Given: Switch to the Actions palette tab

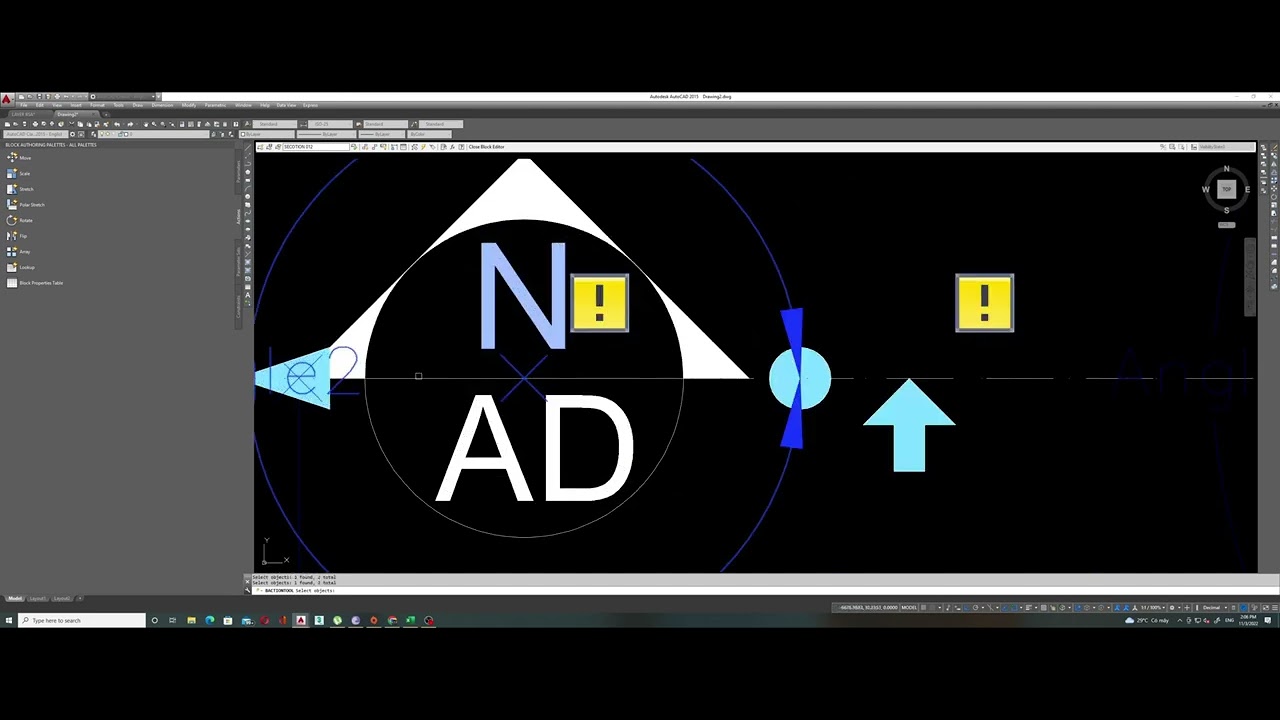Looking at the screenshot, I should [x=238, y=217].
